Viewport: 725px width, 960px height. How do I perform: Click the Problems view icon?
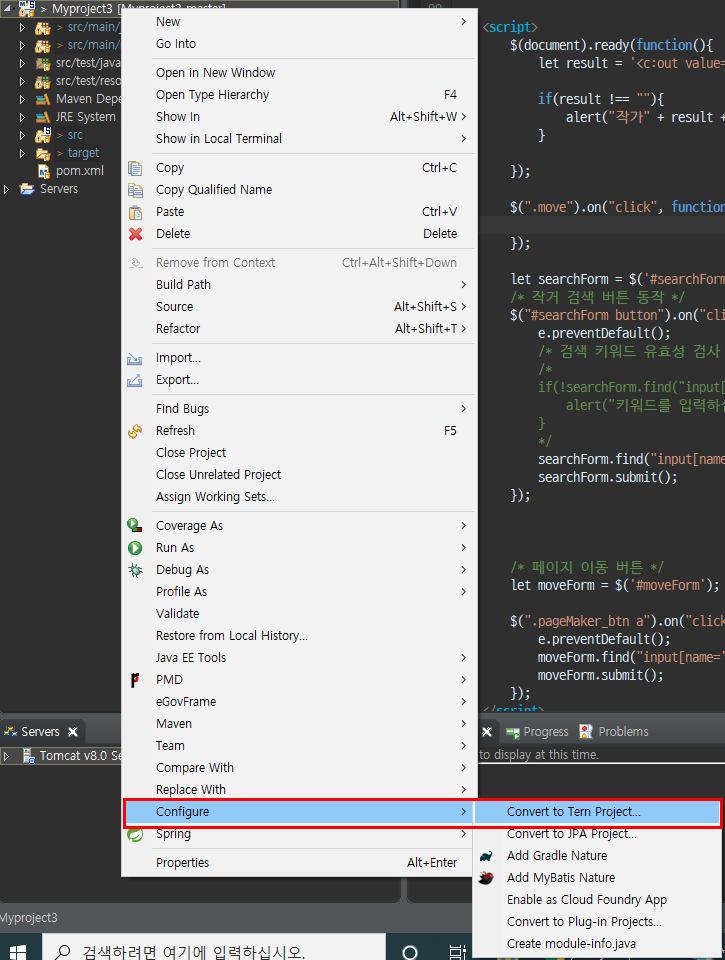point(586,732)
